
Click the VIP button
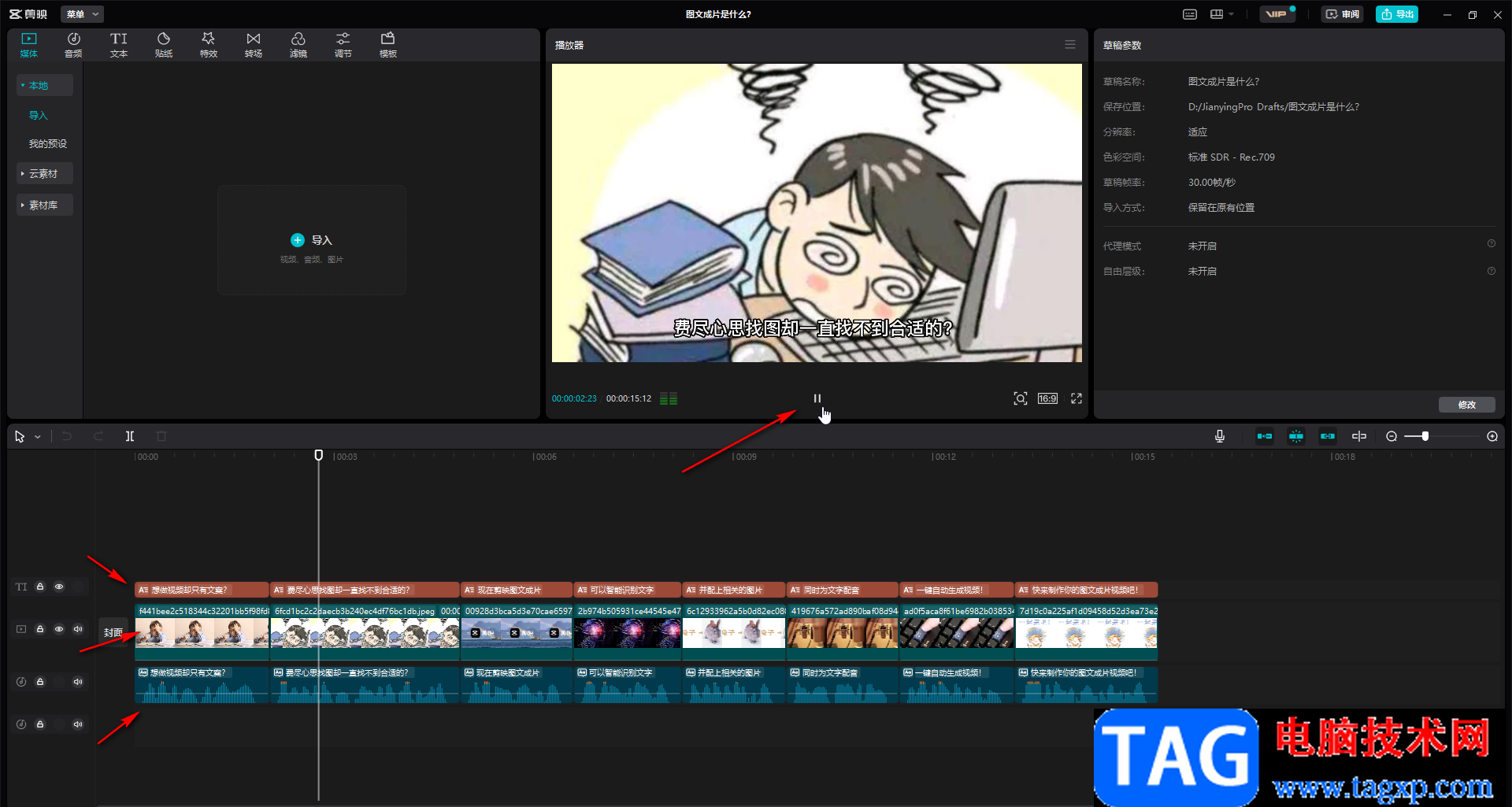pyautogui.click(x=1277, y=14)
